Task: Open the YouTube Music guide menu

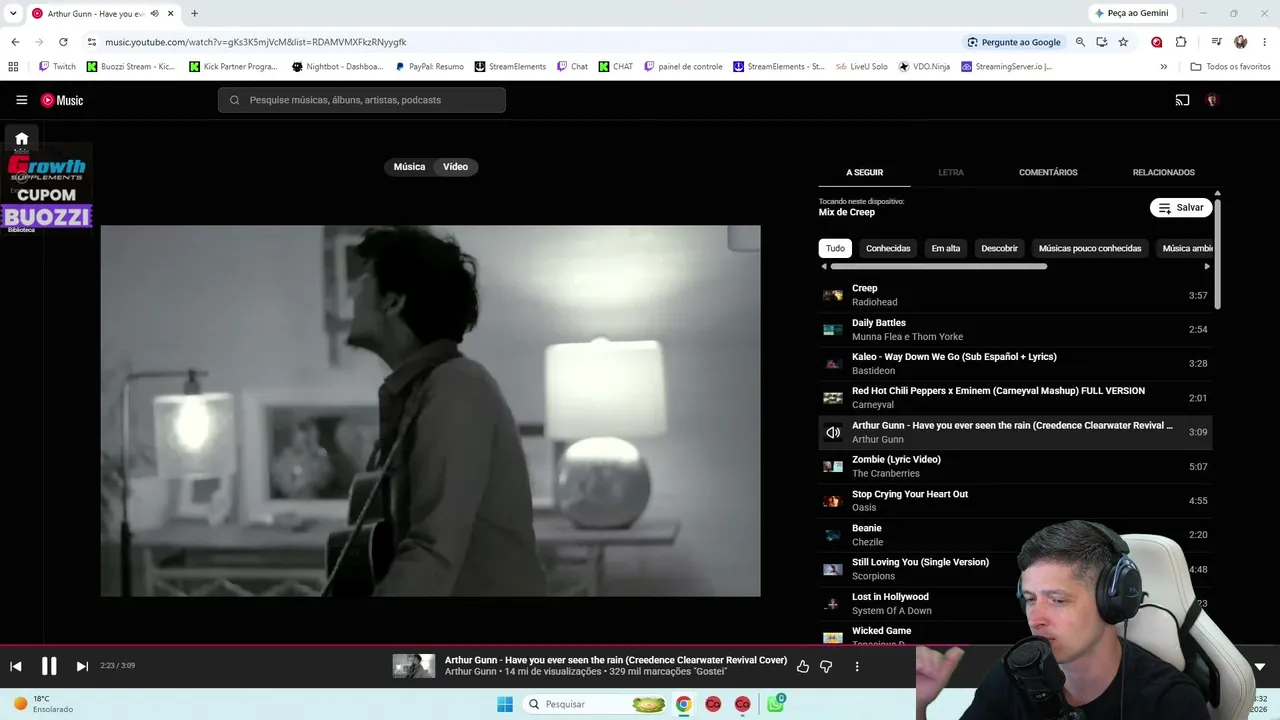Action: click(x=21, y=100)
